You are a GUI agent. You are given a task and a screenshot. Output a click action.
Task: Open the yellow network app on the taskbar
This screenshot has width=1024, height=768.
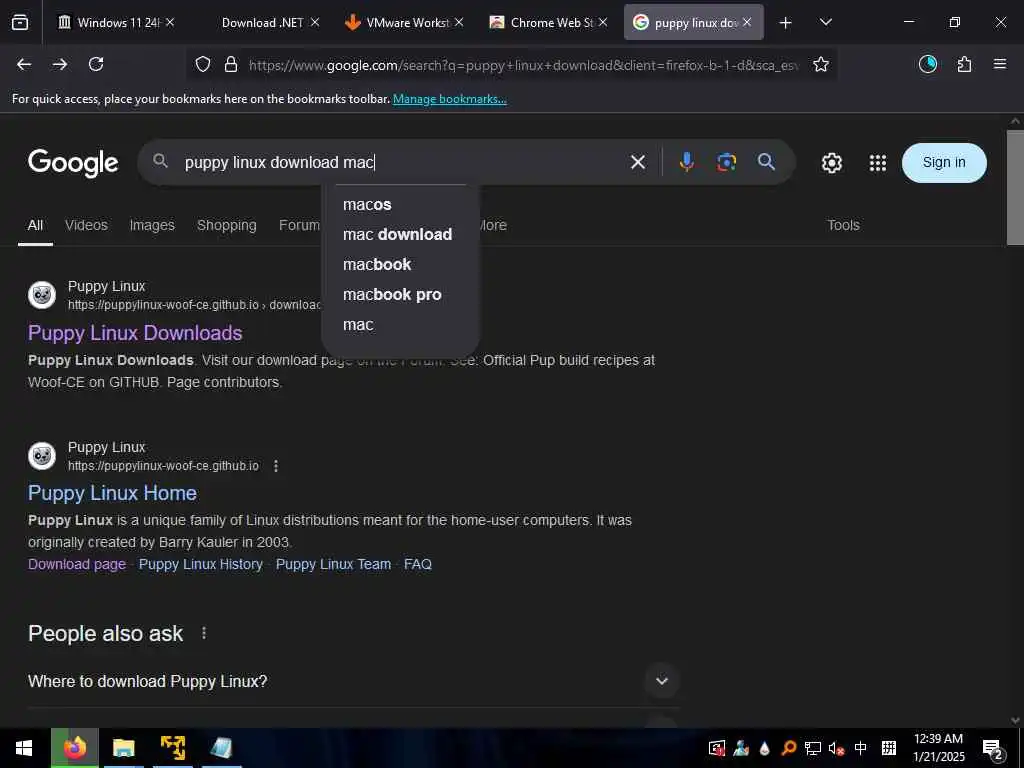coord(173,748)
